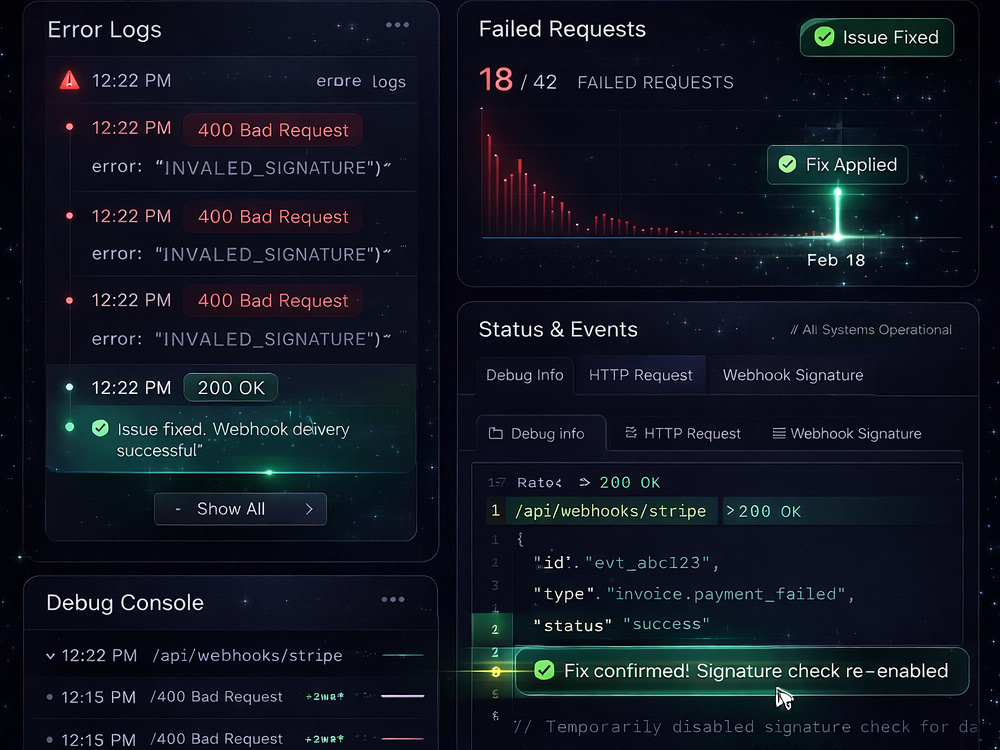1000x750 pixels.
Task: Open Debug Console three-dot menu
Action: point(393,599)
